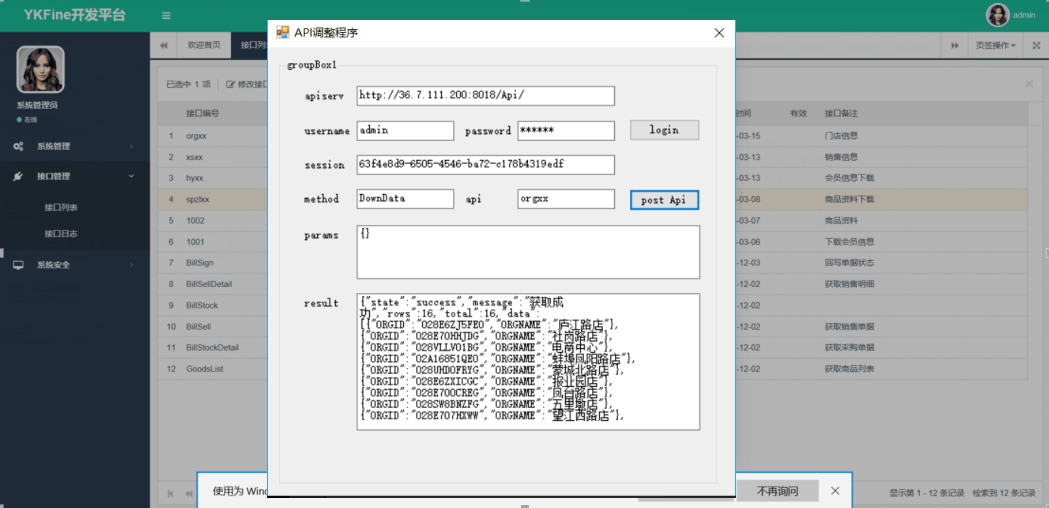
Task: Click the 系统管理 gear icon
Action: click(19, 146)
